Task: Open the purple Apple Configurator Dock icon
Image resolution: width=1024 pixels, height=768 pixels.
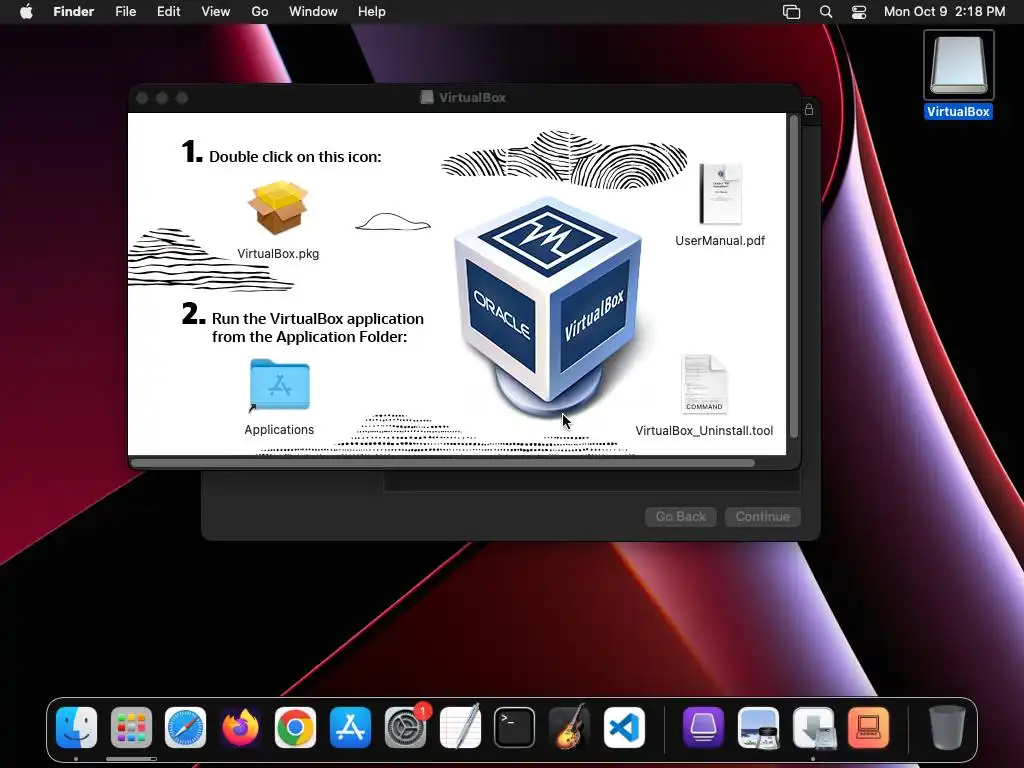Action: [x=703, y=728]
